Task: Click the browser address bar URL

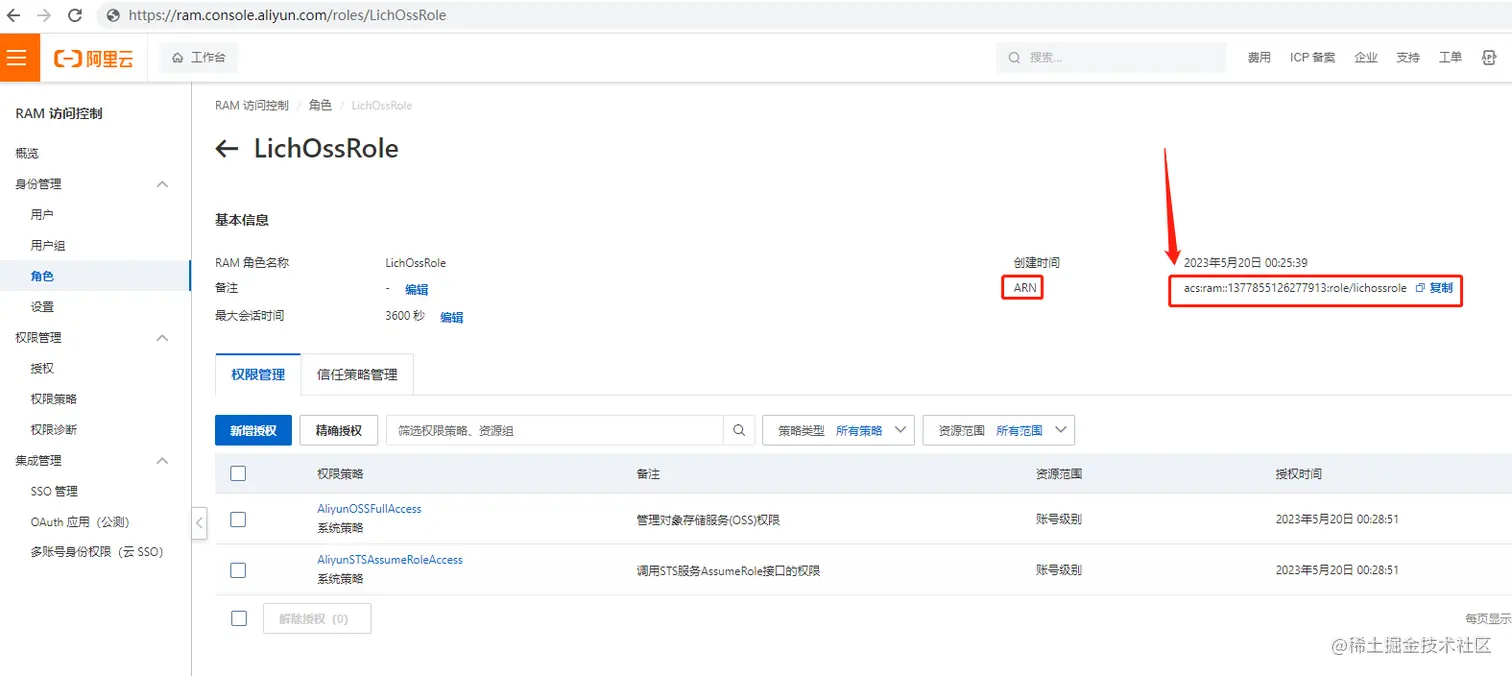Action: (288, 15)
